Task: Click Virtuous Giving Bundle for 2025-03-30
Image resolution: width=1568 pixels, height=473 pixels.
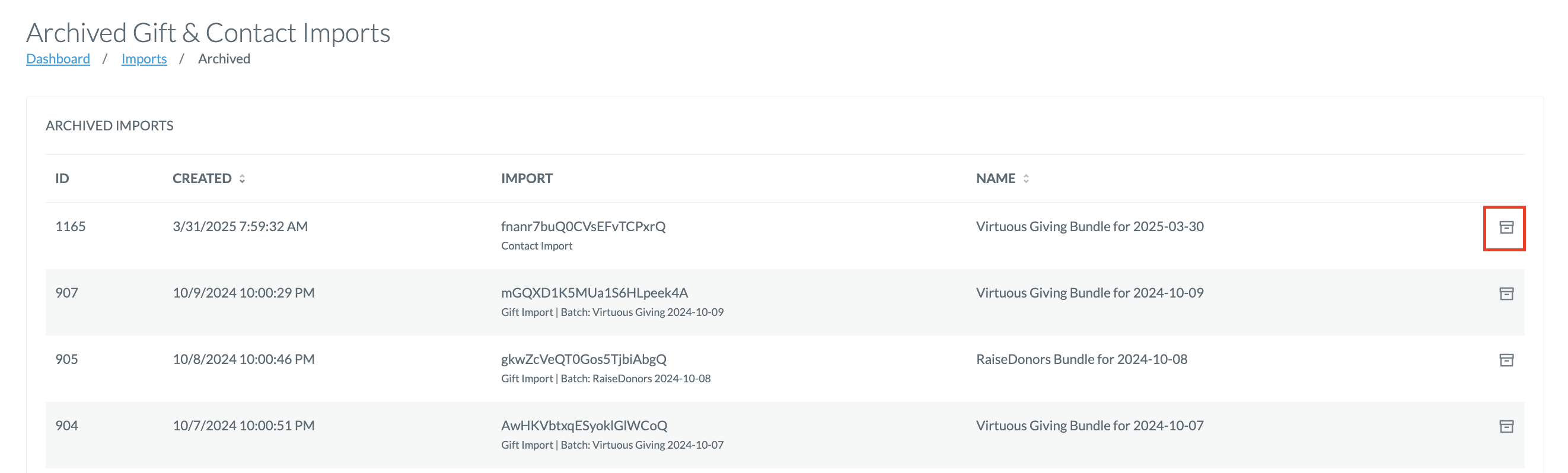Action: tap(1089, 226)
